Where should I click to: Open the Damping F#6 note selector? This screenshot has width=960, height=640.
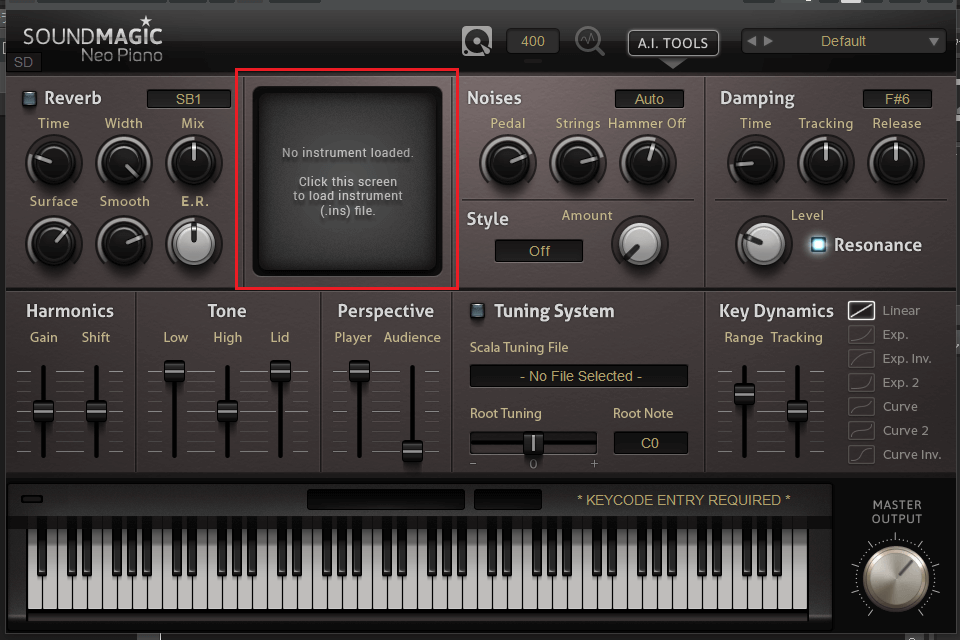click(x=897, y=99)
